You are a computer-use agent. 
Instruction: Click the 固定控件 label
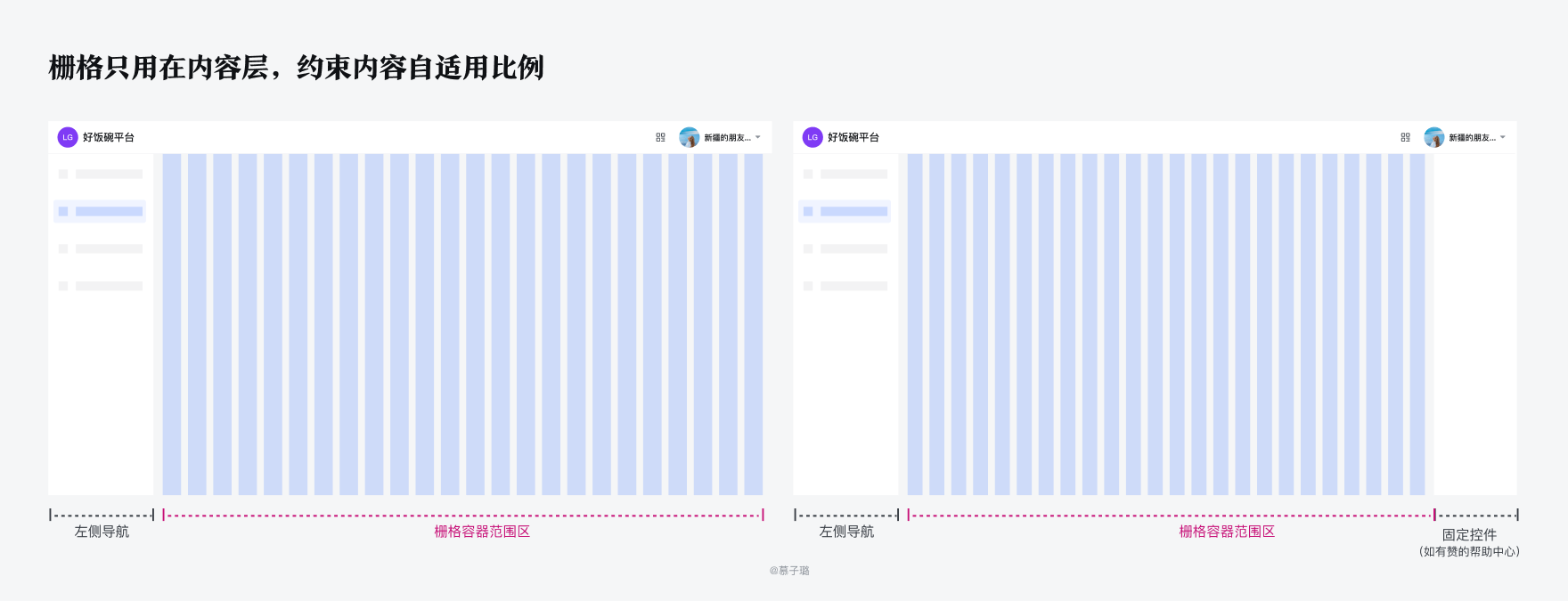click(x=1469, y=535)
